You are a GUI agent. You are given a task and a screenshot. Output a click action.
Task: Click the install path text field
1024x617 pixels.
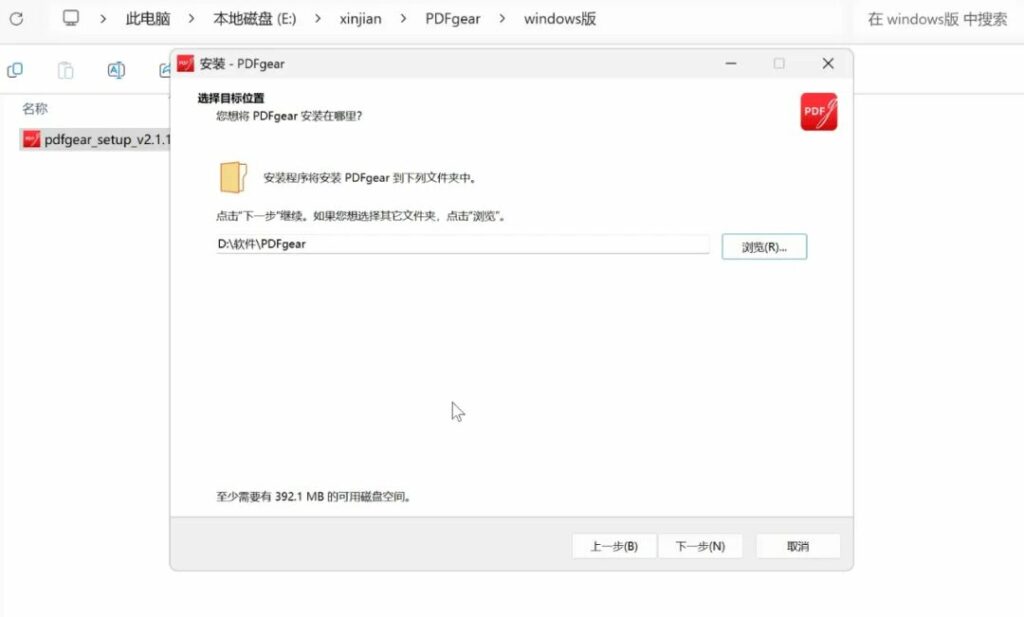462,244
